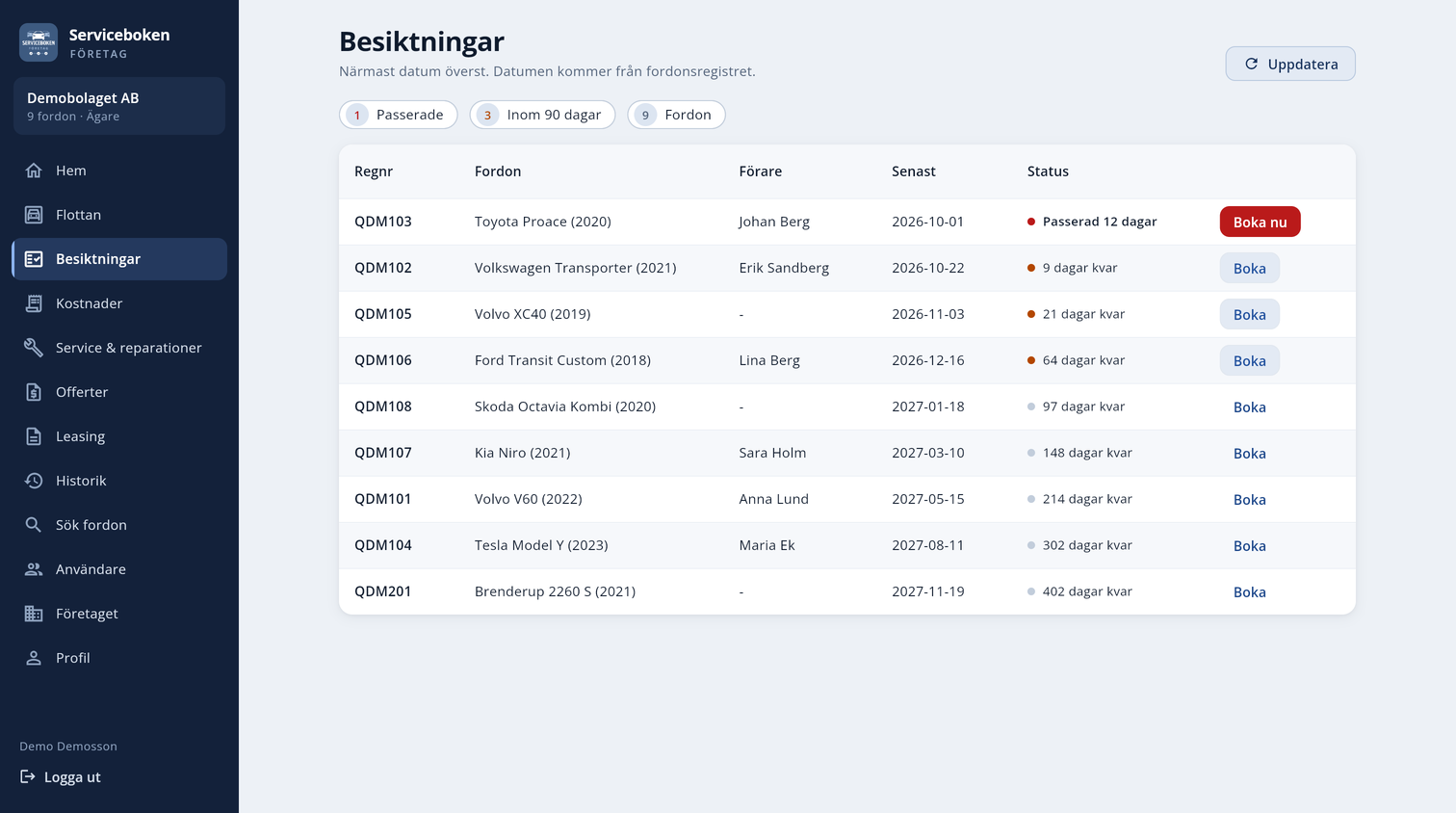This screenshot has height=813, width=1456.
Task: Book inspection for Ford Transit Custom
Action: [1249, 360]
